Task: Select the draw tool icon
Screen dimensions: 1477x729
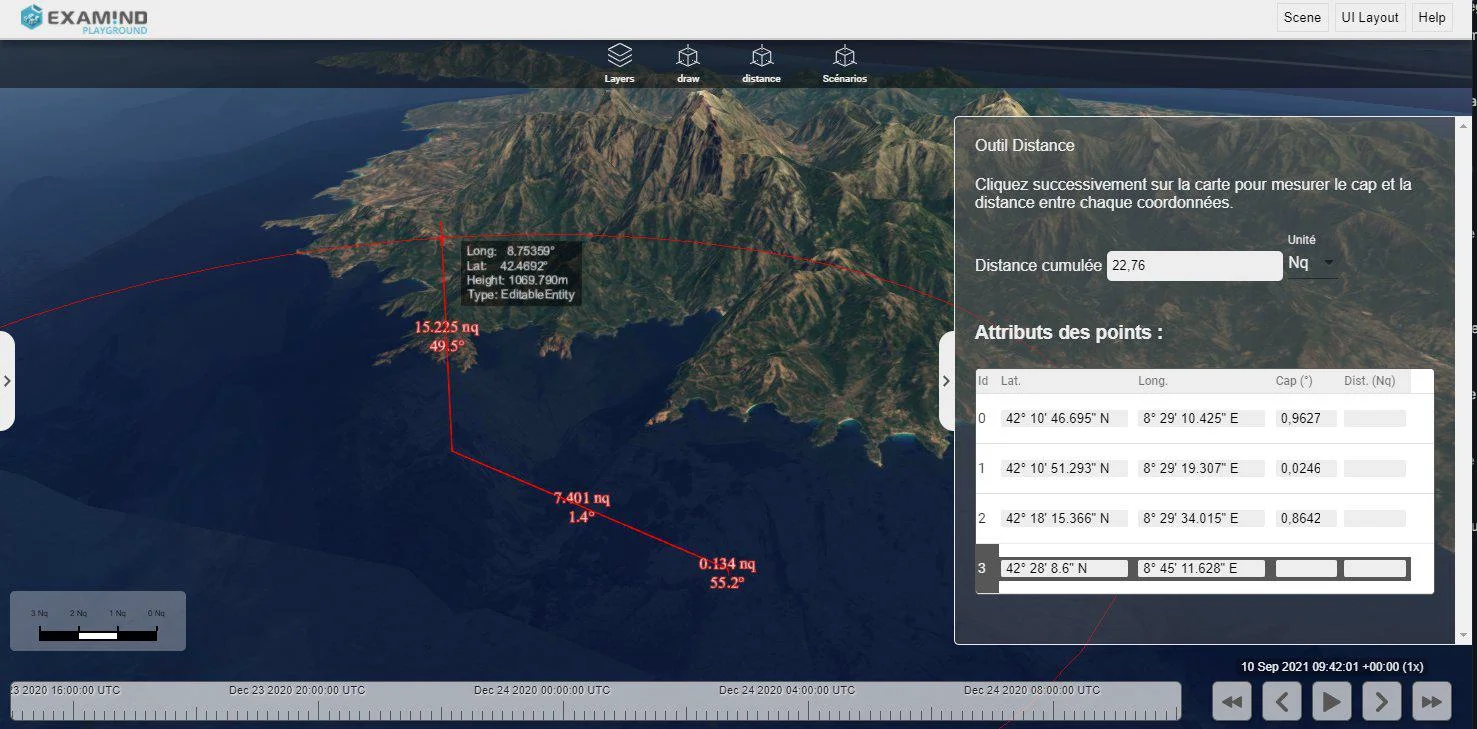Action: coord(688,64)
